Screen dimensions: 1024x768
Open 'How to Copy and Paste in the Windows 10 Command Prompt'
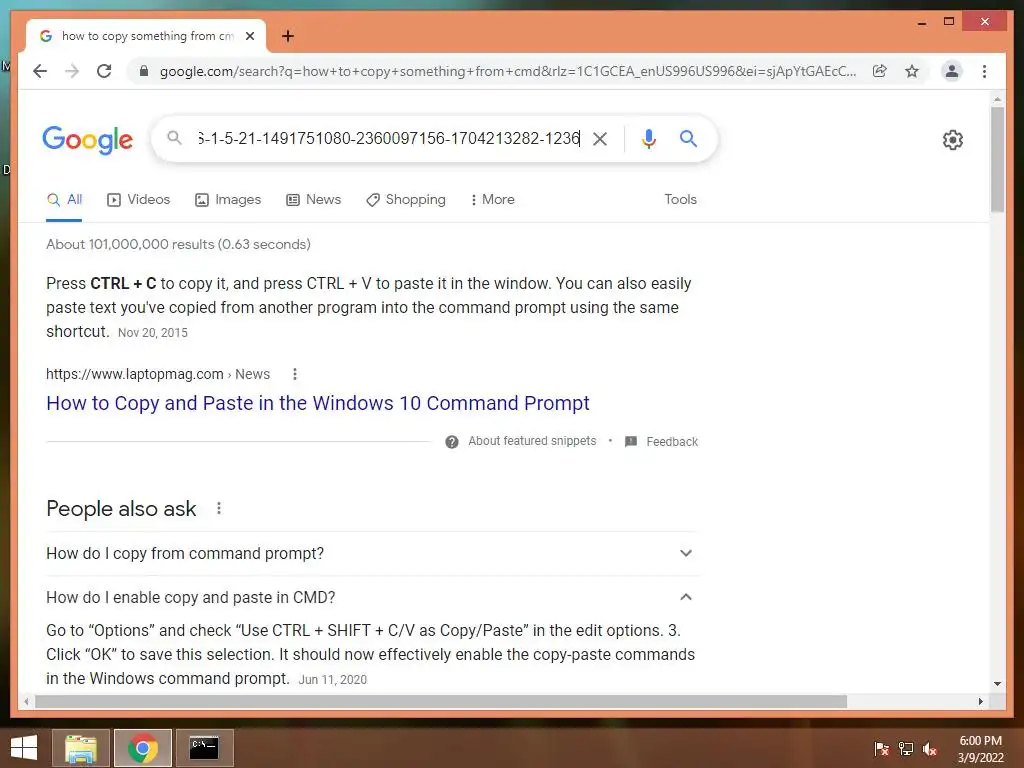pyautogui.click(x=317, y=403)
